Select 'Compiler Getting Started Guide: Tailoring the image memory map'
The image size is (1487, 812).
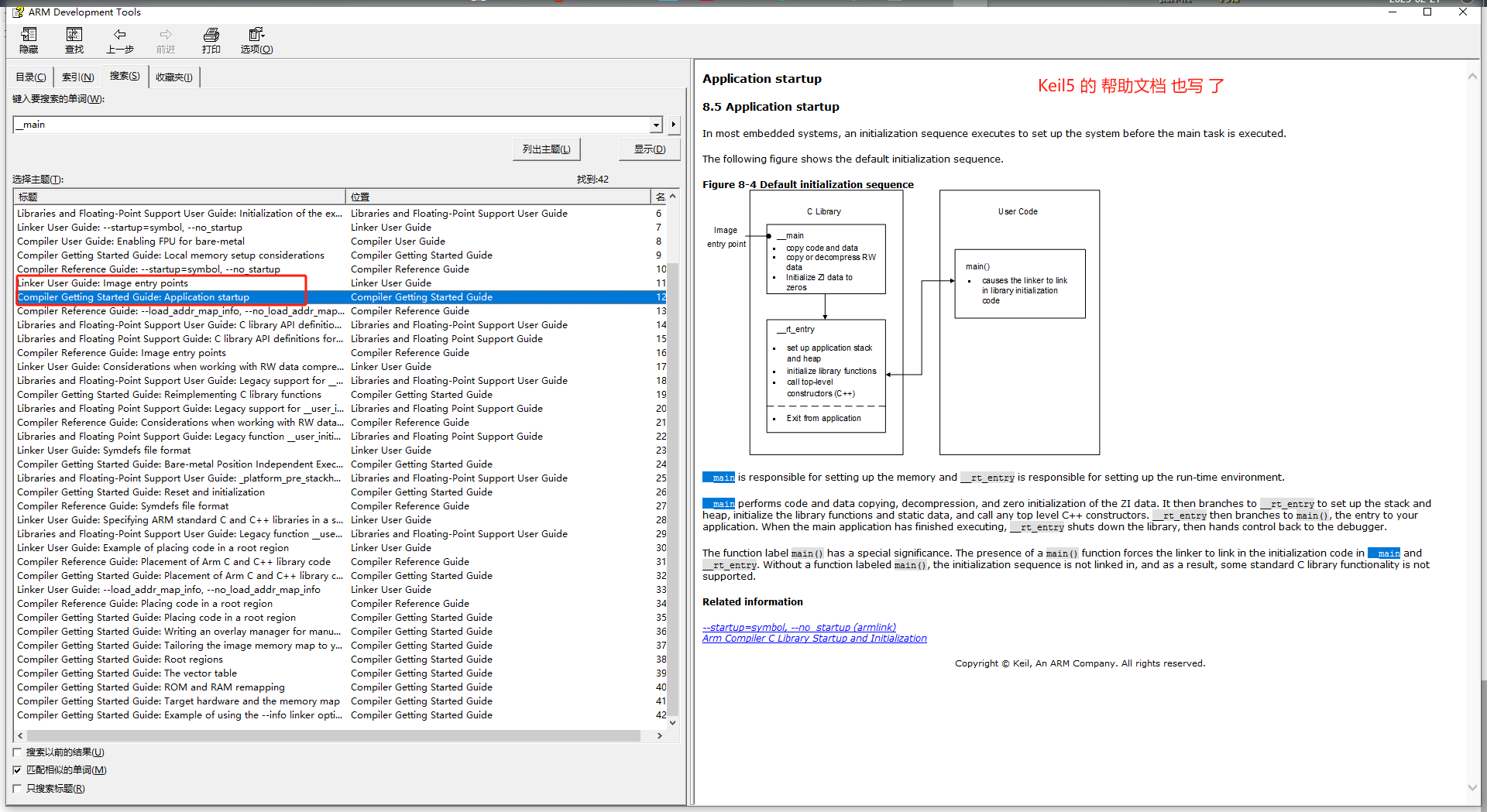[180, 646]
